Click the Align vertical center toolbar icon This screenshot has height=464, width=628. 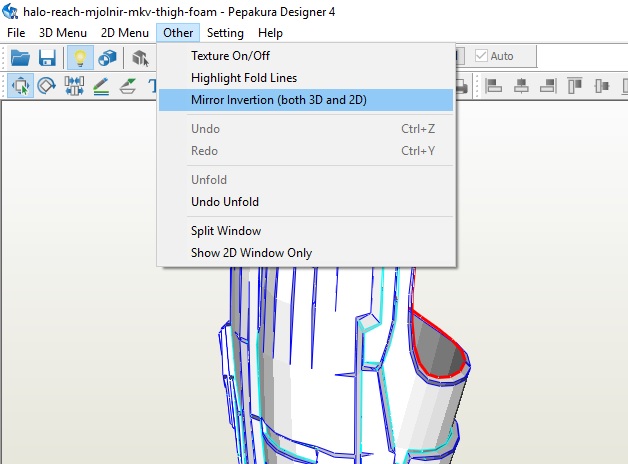pyautogui.click(x=602, y=86)
